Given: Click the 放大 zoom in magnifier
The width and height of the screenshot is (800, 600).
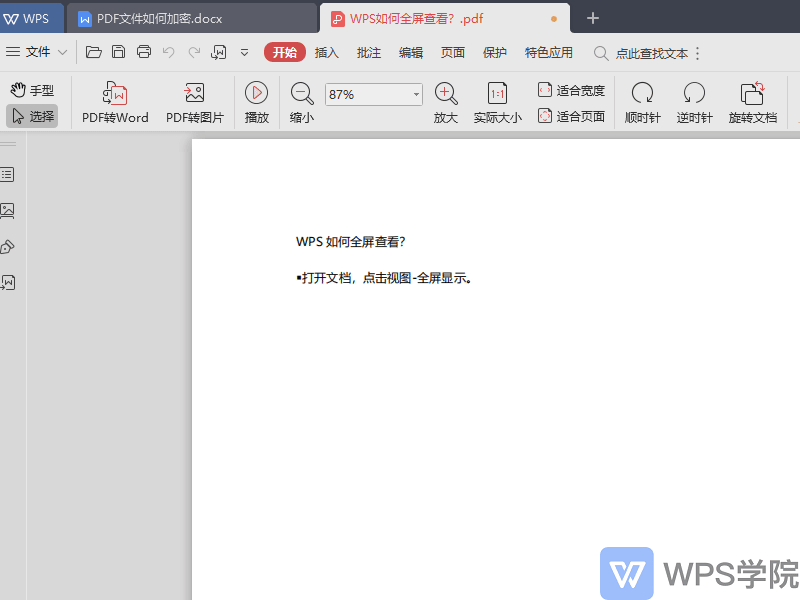Looking at the screenshot, I should point(446,94).
